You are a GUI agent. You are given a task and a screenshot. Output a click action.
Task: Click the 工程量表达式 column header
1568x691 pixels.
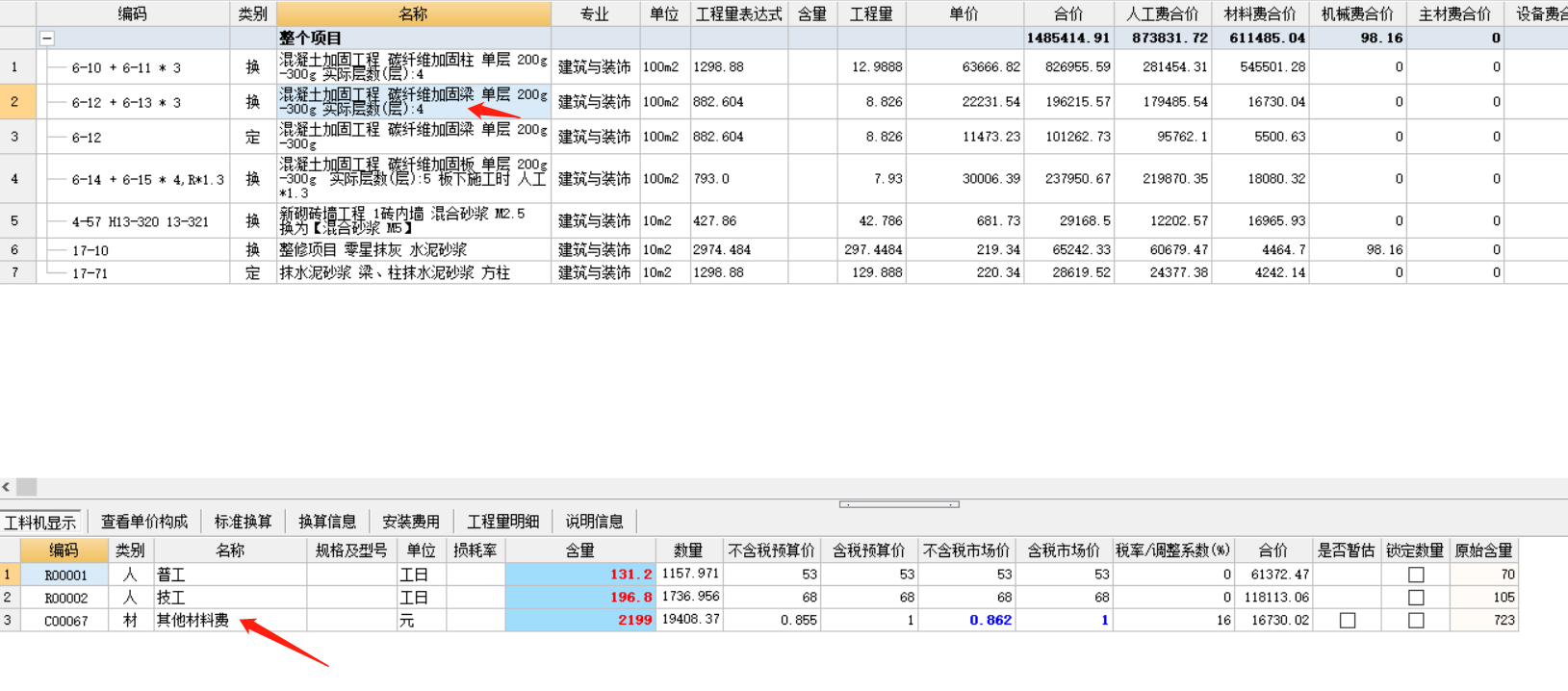[x=738, y=13]
